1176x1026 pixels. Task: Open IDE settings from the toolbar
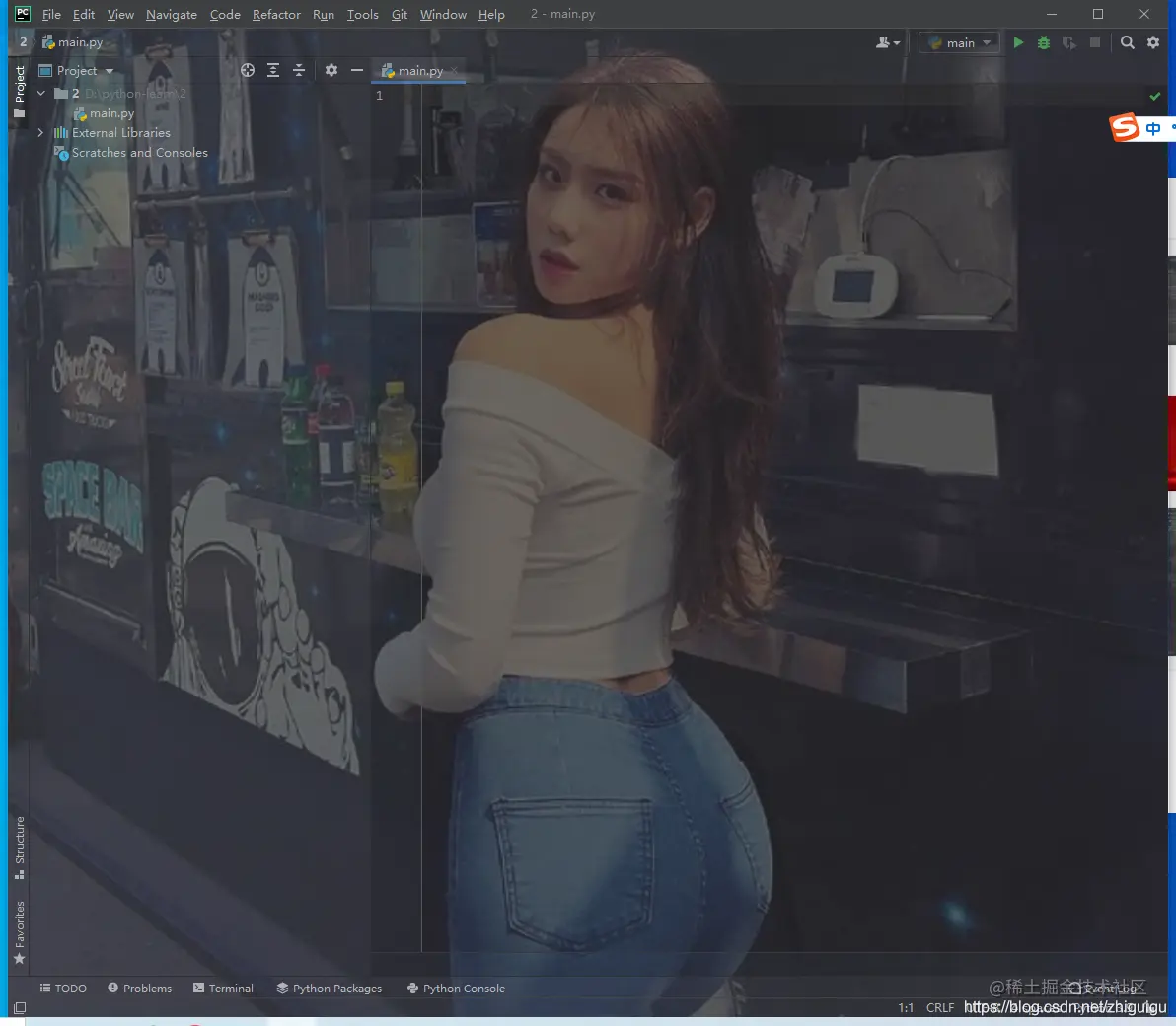pyautogui.click(x=1152, y=42)
